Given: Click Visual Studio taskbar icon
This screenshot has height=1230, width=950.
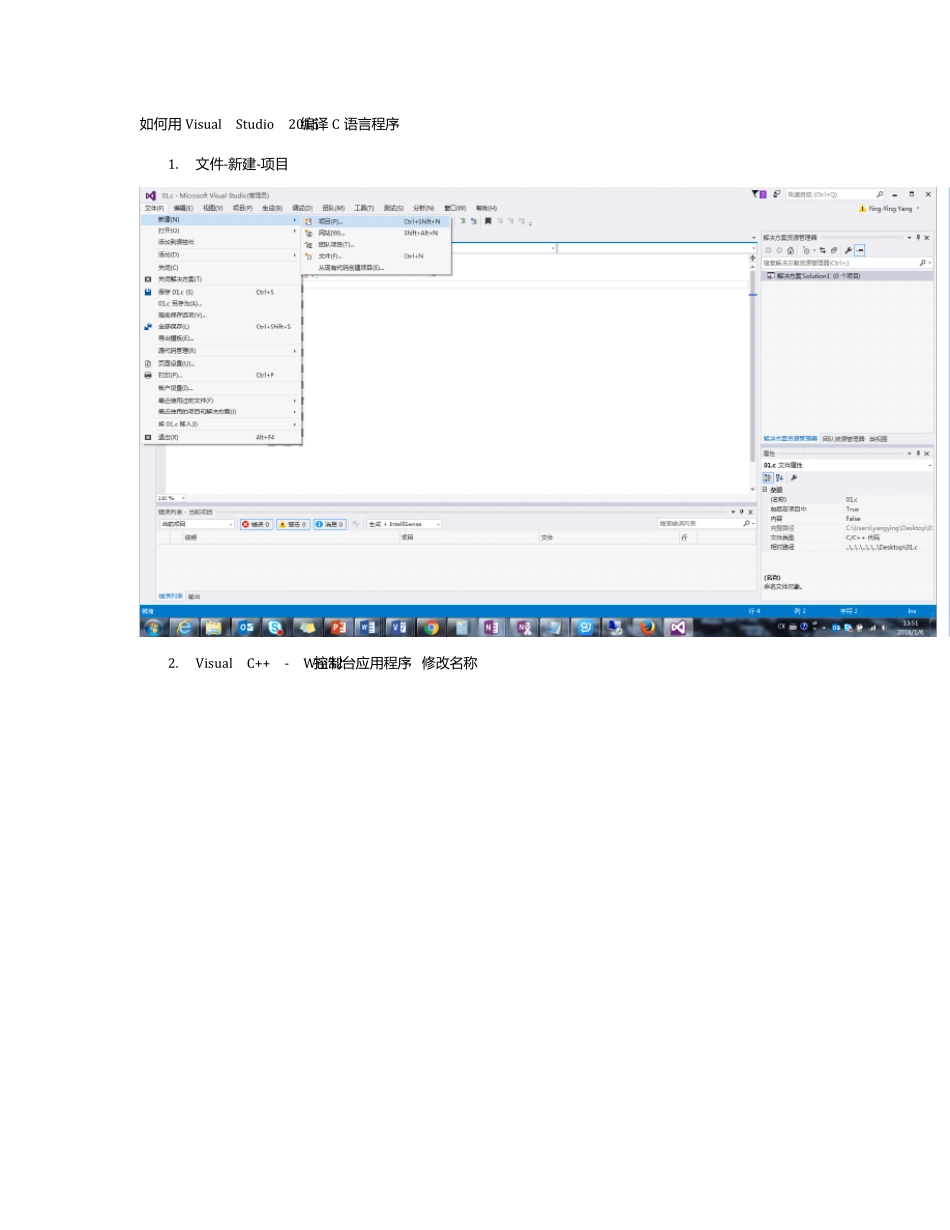Looking at the screenshot, I should (678, 627).
